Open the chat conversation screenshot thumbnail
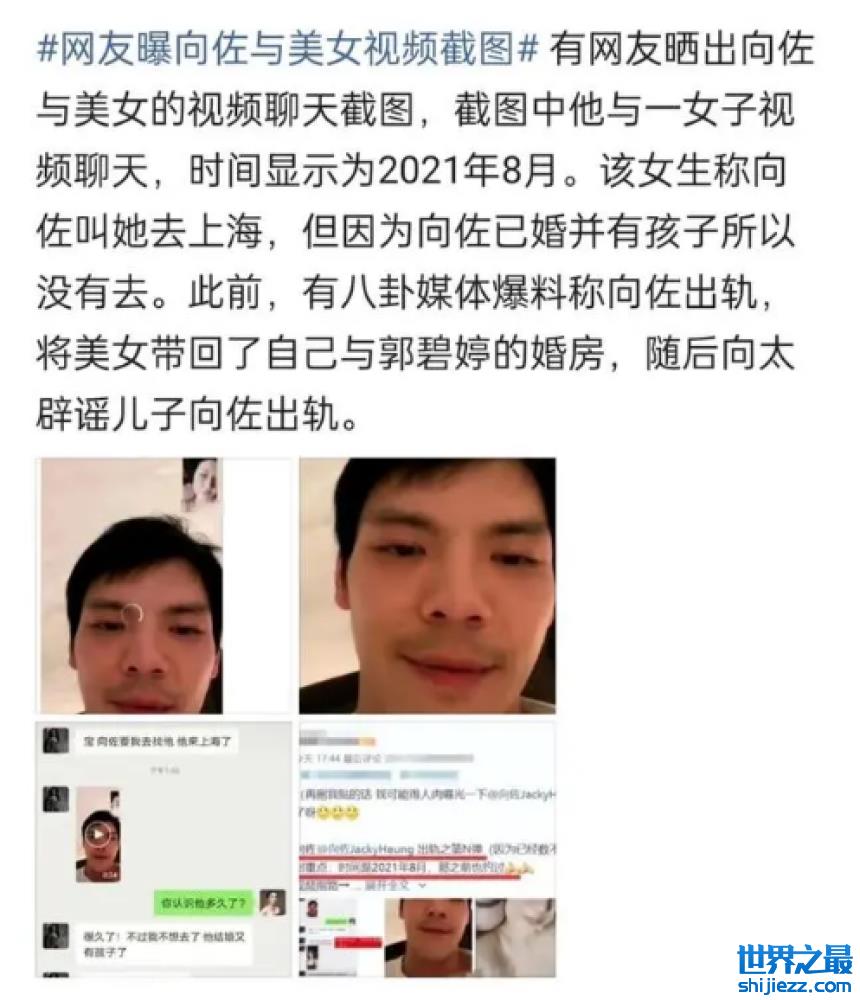 point(165,849)
